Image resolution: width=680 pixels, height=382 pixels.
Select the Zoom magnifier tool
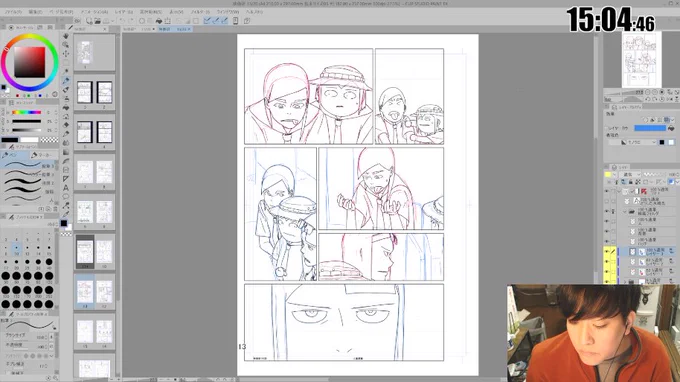pos(66,45)
